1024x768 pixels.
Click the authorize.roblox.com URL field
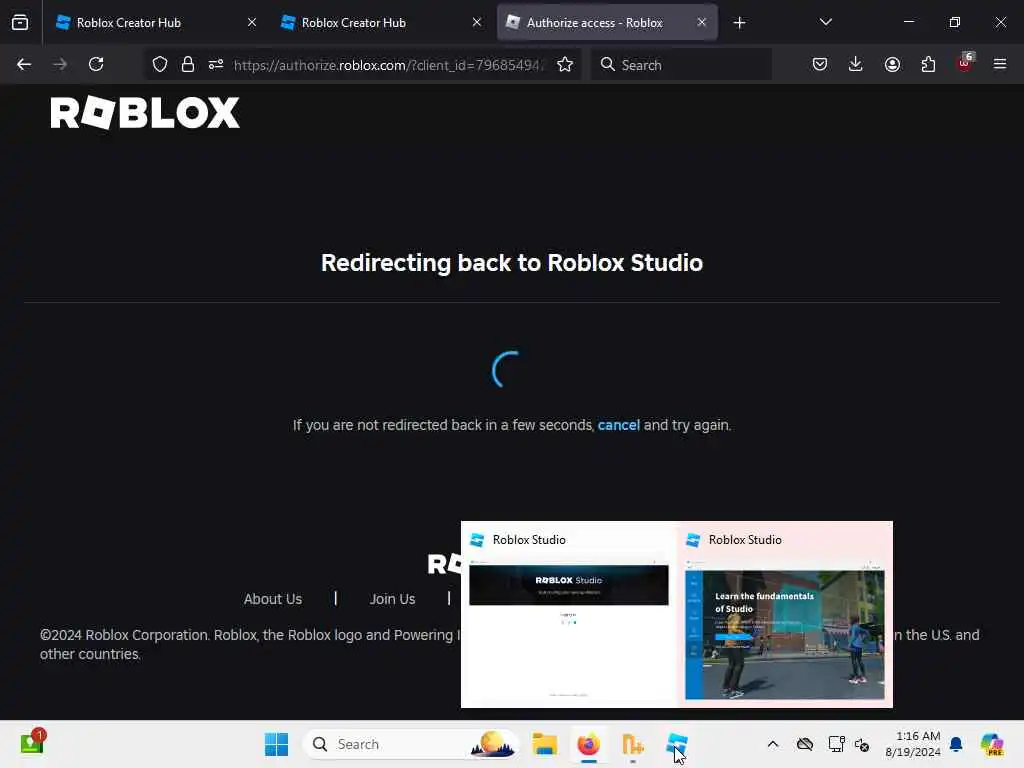click(x=389, y=65)
